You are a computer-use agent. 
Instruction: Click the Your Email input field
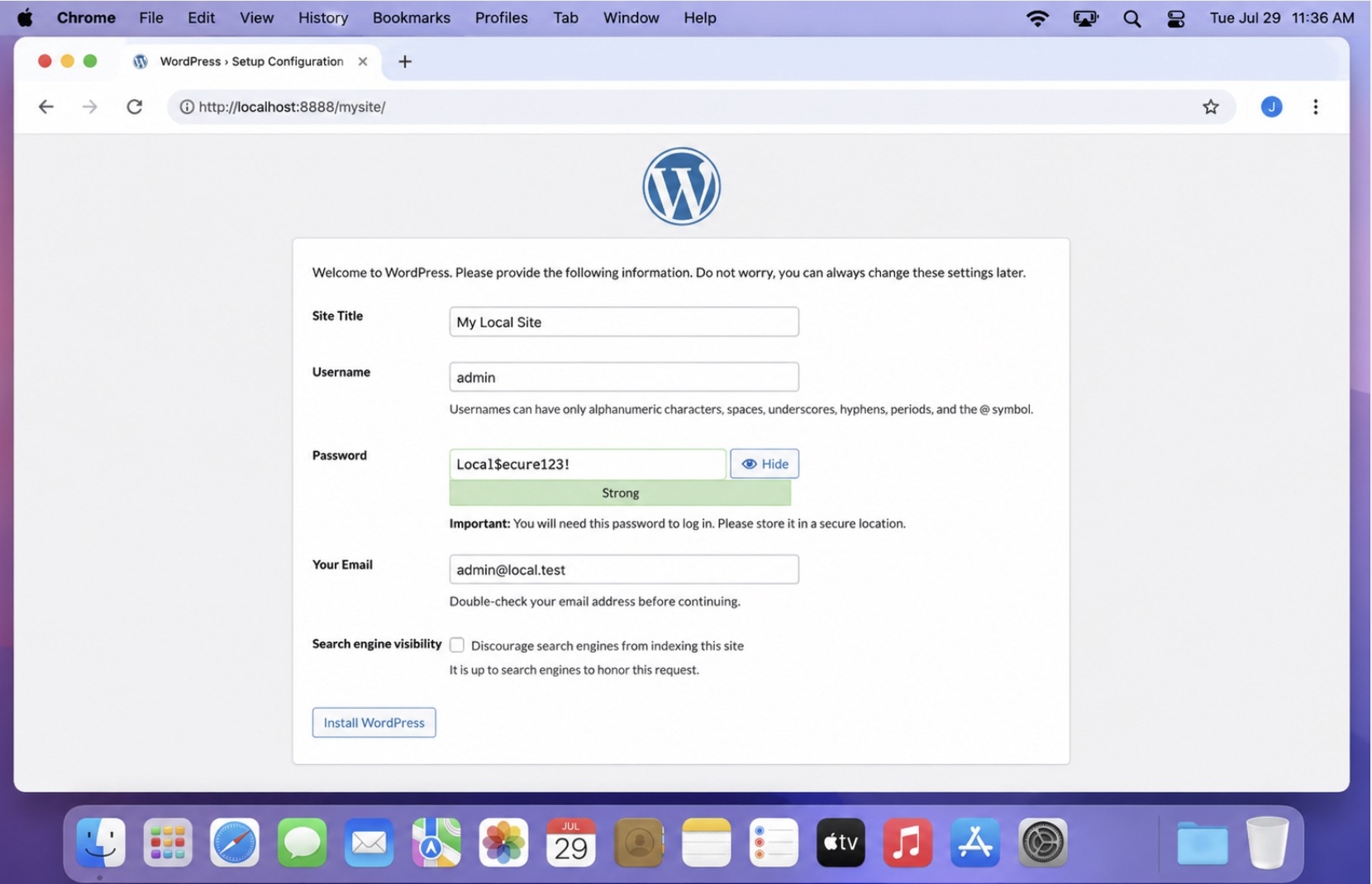[624, 570]
